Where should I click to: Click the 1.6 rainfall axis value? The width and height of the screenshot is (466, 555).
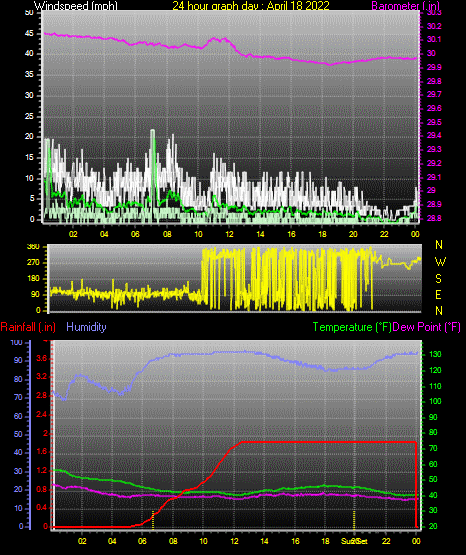point(41,452)
